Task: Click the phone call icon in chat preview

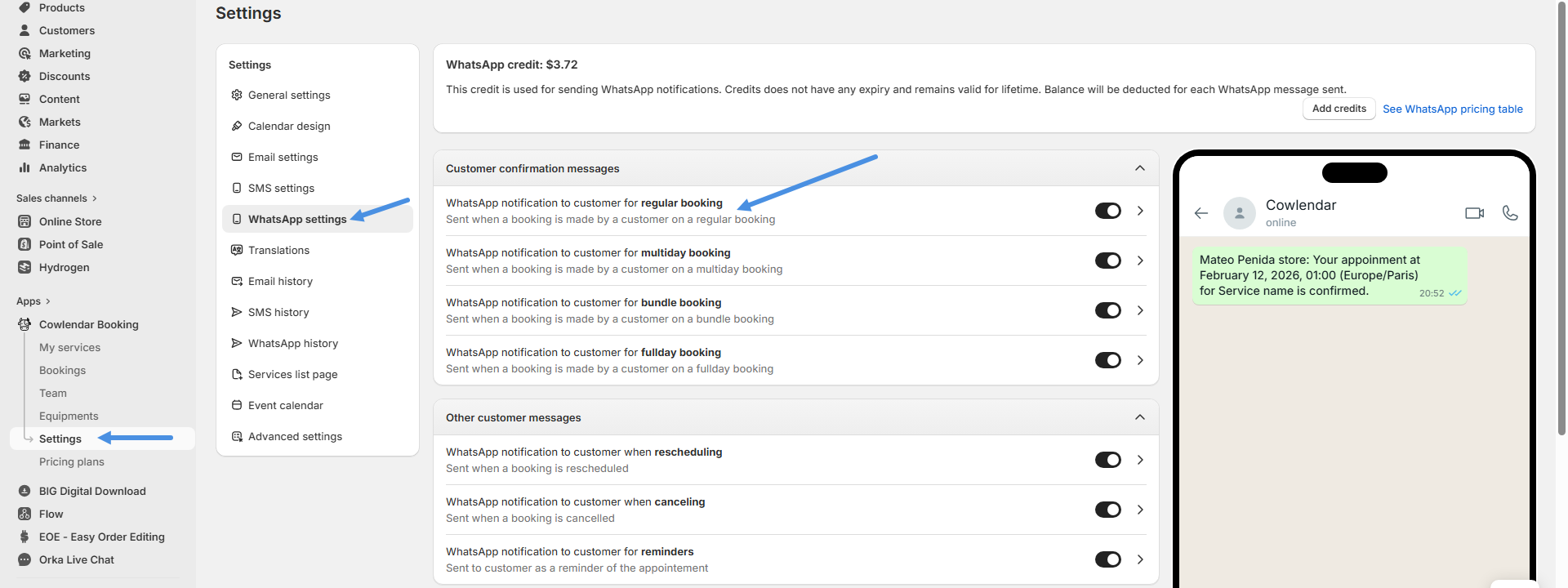Action: tap(1510, 213)
